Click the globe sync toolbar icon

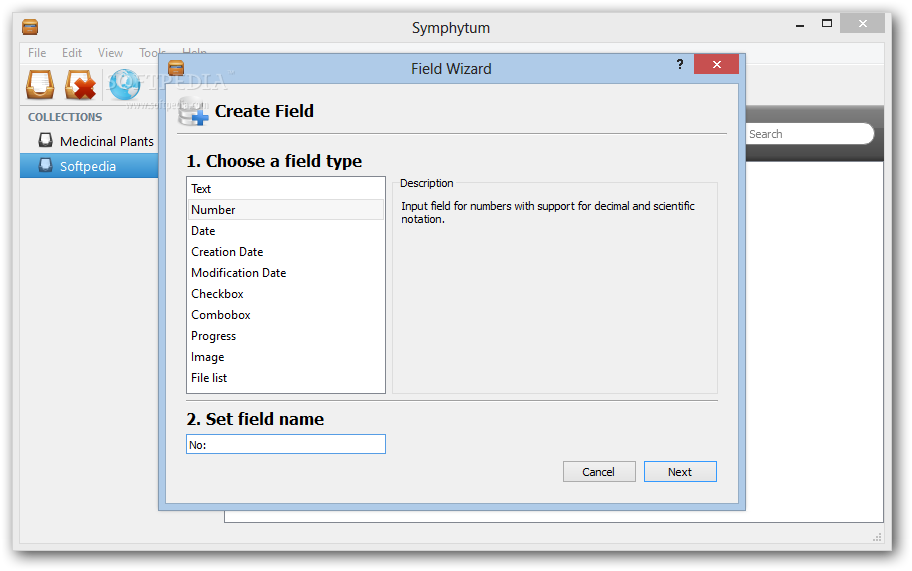point(124,84)
